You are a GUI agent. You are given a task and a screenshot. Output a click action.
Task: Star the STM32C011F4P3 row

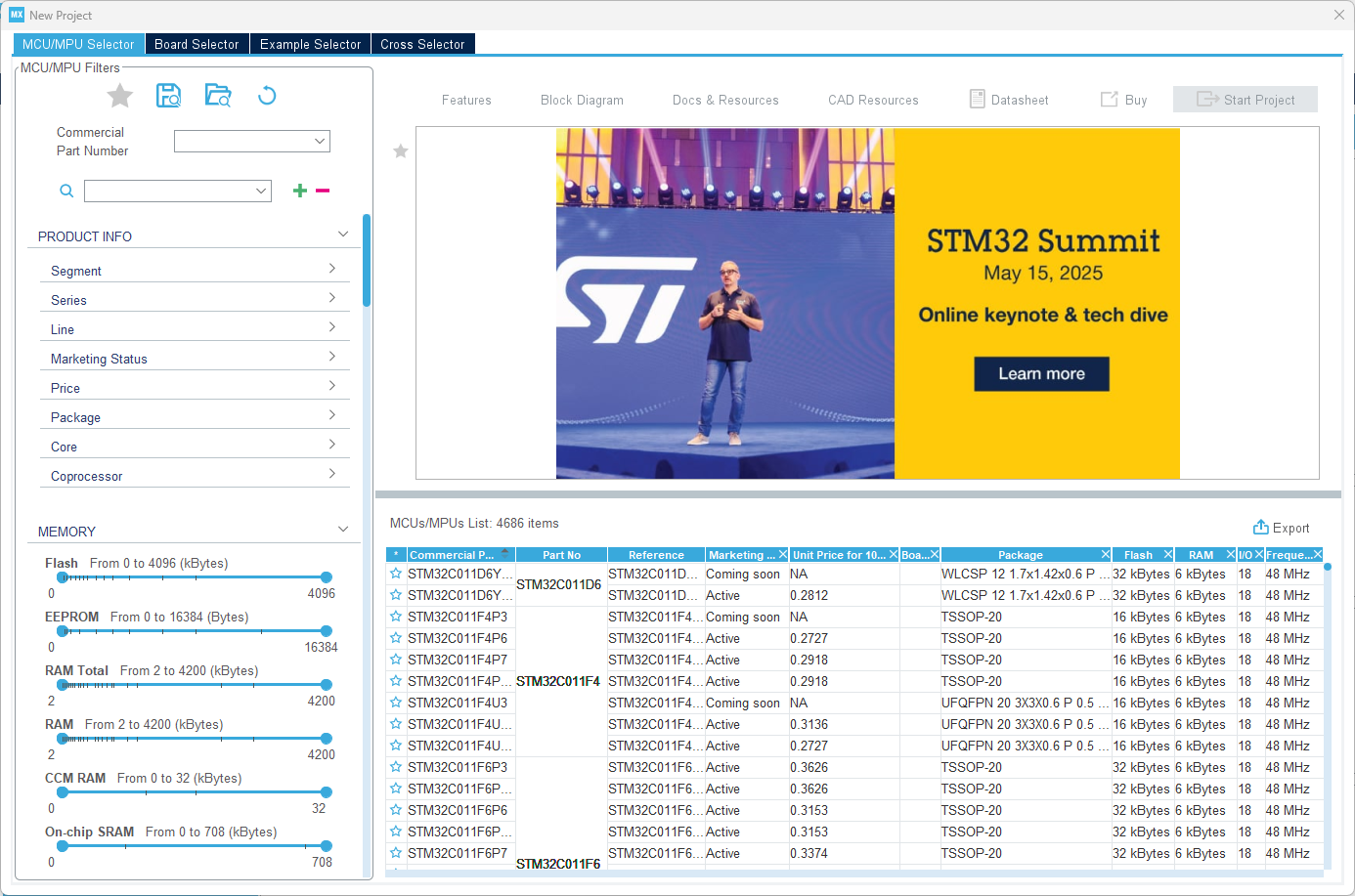coord(396,617)
